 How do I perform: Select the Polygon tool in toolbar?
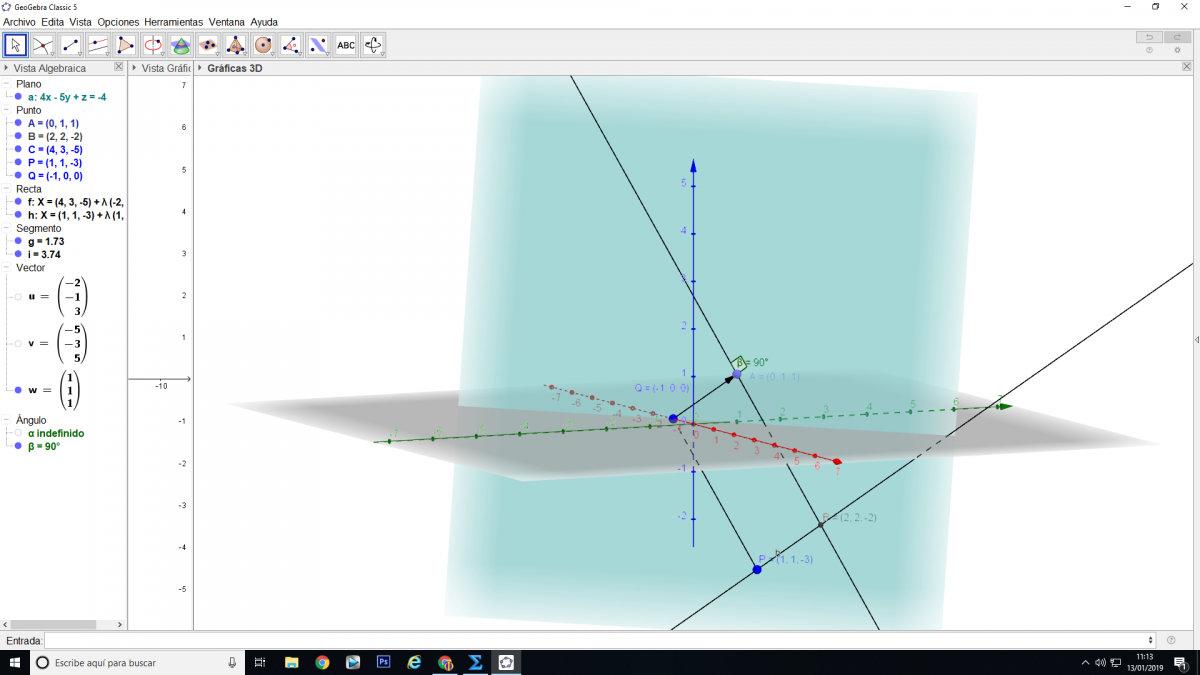(x=125, y=45)
